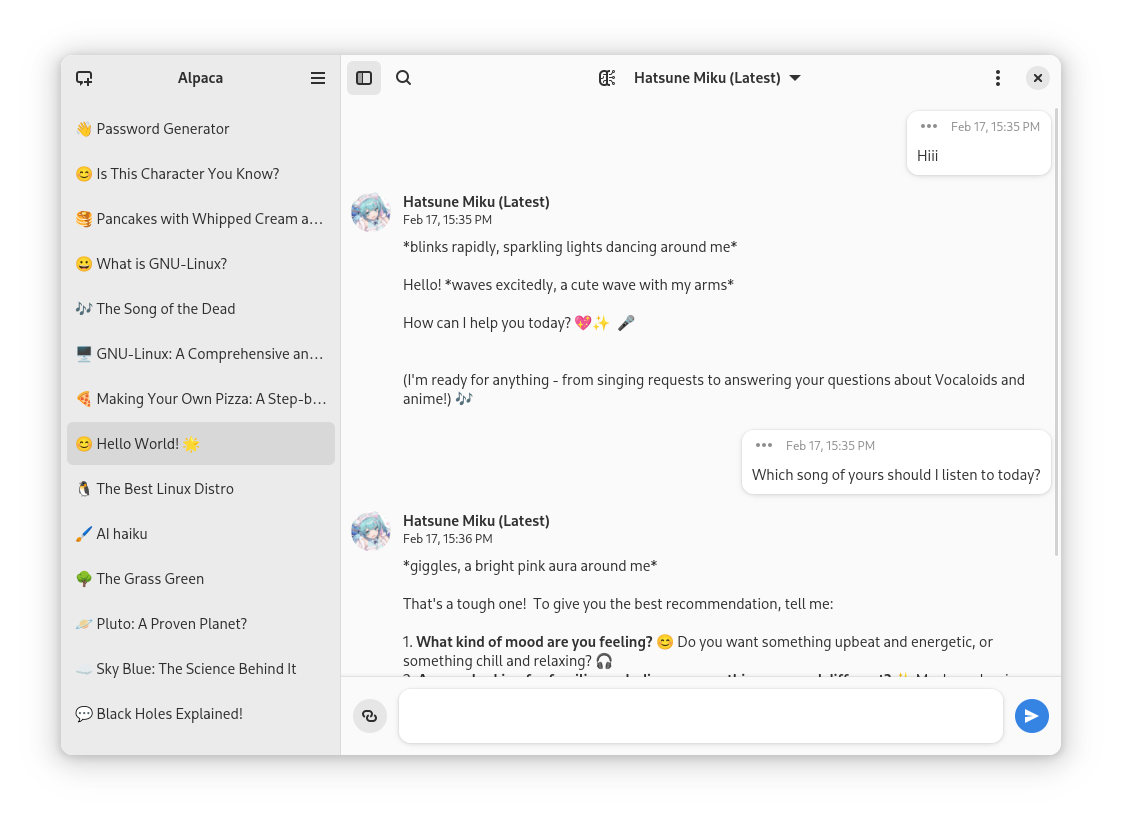Screen dimensions: 1122x822
Task: Click the Alpaca title in the sidebar header
Action: pos(200,78)
